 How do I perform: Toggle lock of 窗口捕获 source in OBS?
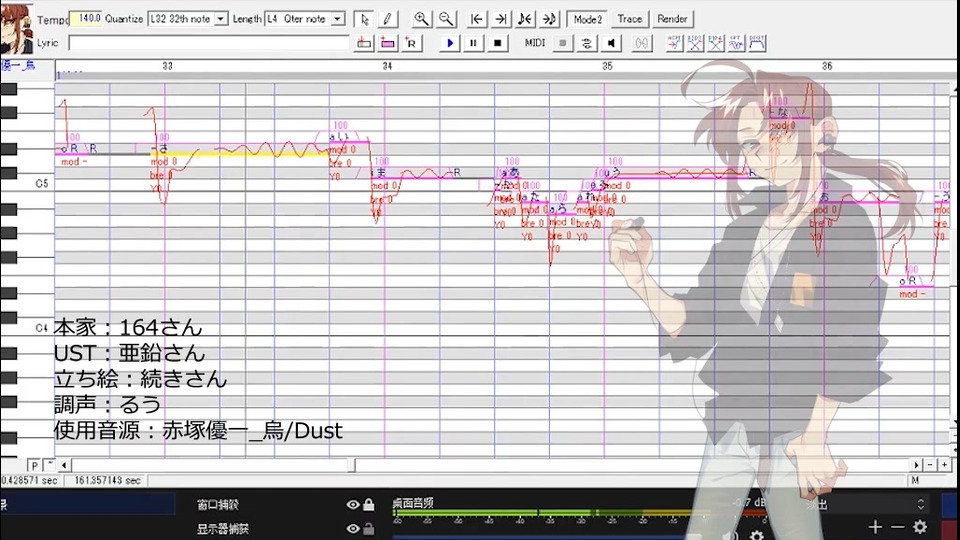[369, 504]
